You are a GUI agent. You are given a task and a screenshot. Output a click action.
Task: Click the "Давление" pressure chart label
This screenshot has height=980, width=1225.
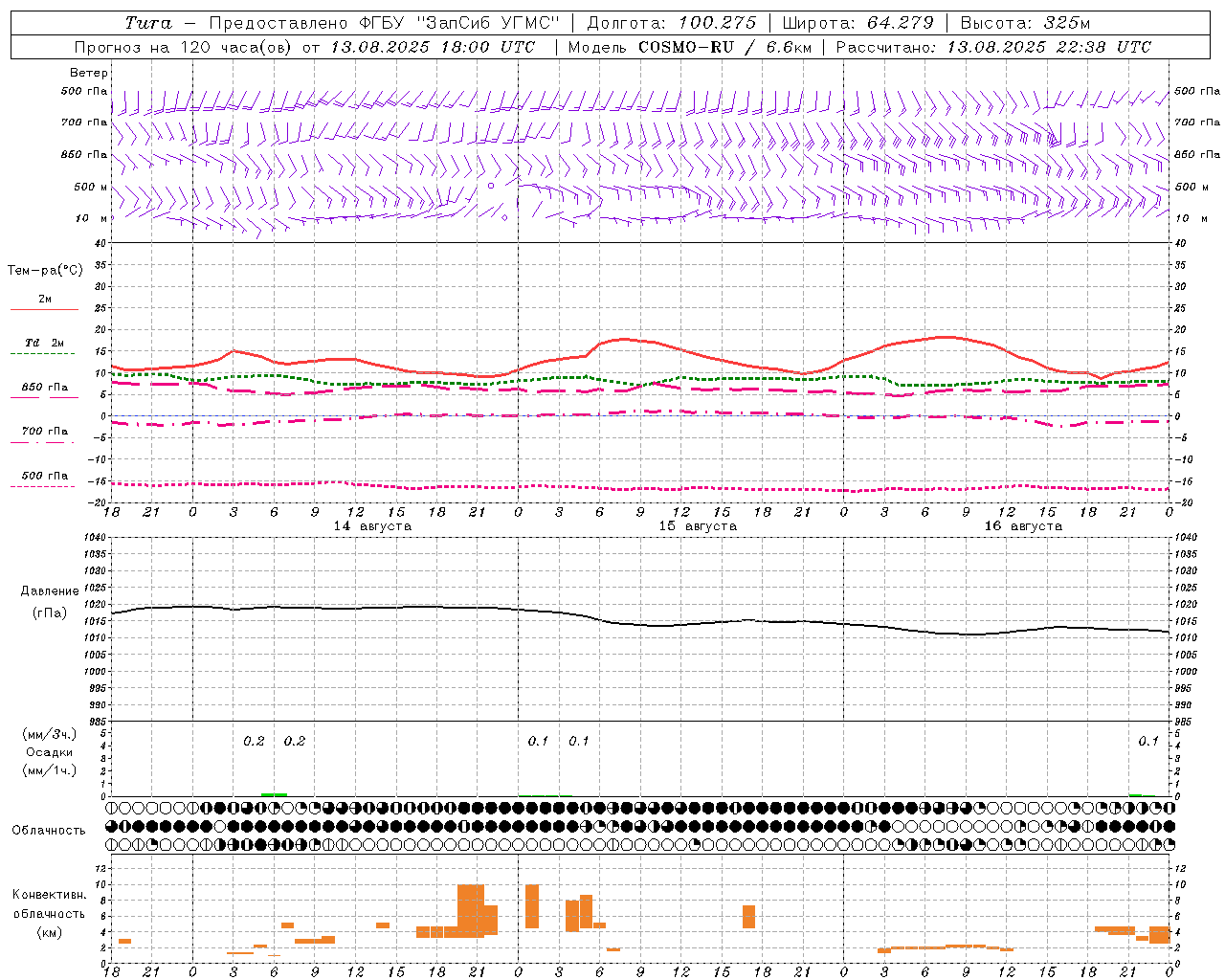pos(50,591)
